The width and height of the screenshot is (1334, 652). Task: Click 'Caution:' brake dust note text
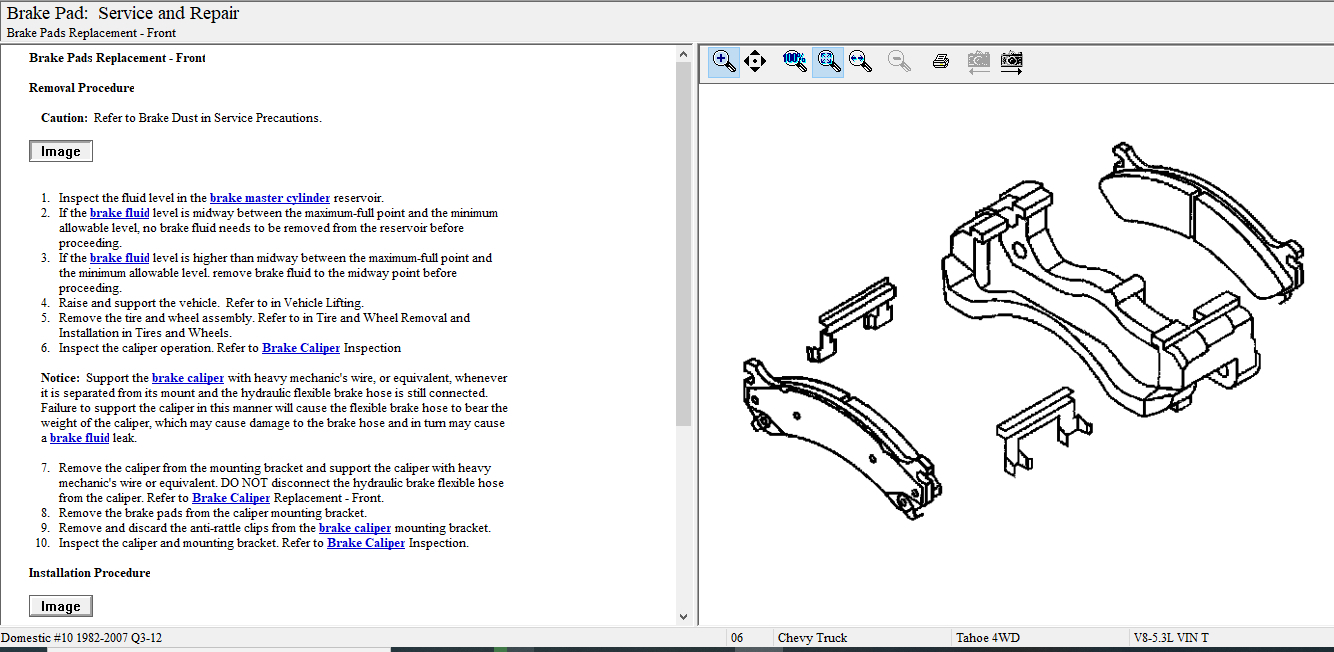(181, 118)
